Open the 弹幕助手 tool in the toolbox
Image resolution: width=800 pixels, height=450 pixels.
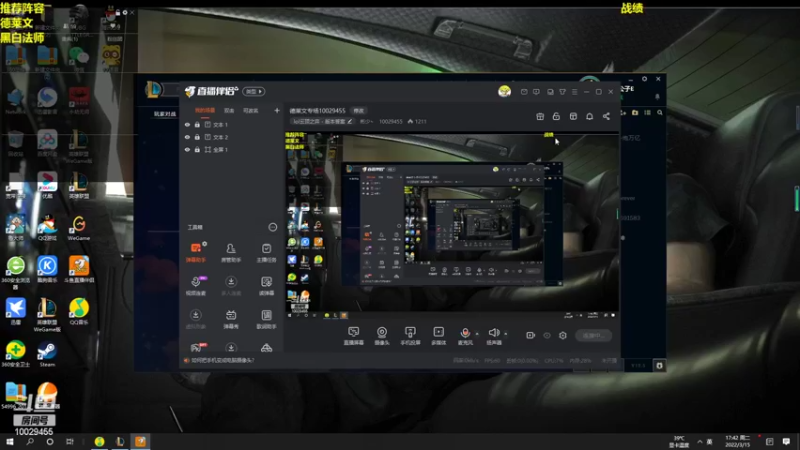[x=195, y=253]
